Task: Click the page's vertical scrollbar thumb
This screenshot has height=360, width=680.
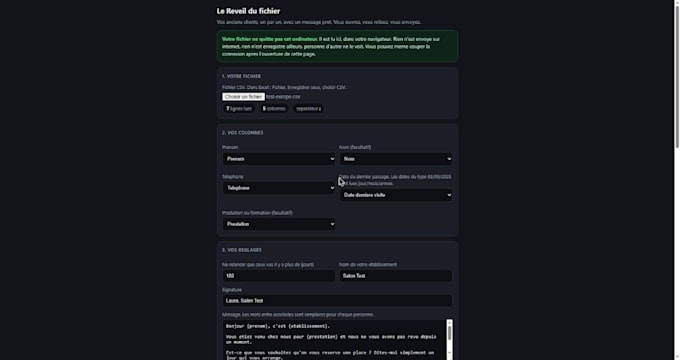Action: pos(677,74)
